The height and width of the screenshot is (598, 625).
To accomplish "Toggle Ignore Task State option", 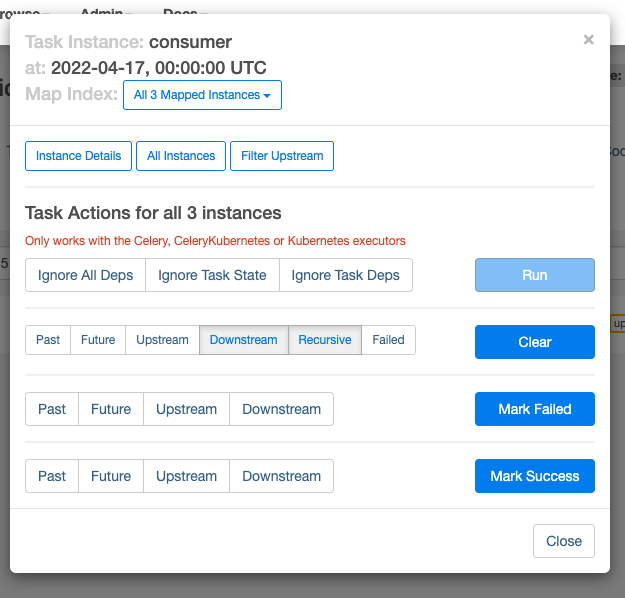I will [212, 275].
